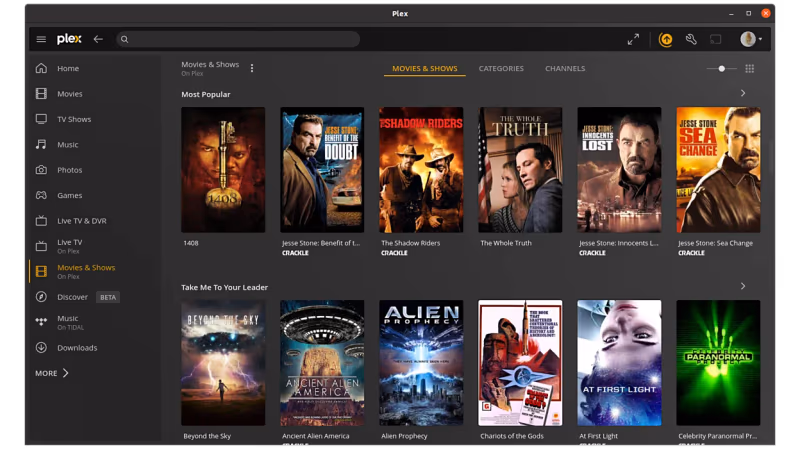
Task: Open the 1408 movie poster
Action: coord(223,170)
